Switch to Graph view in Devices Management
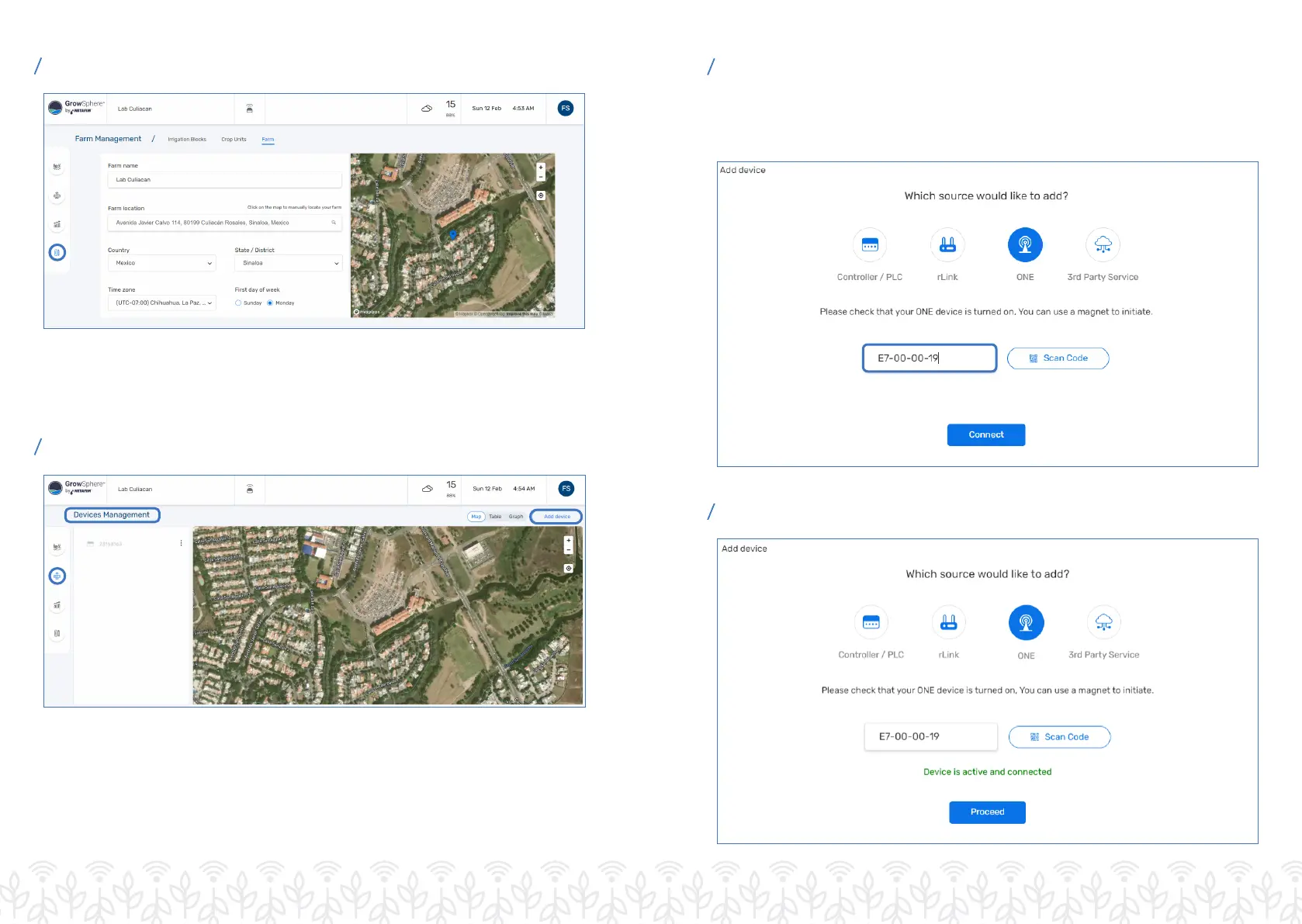The width and height of the screenshot is (1302, 924). 516,517
